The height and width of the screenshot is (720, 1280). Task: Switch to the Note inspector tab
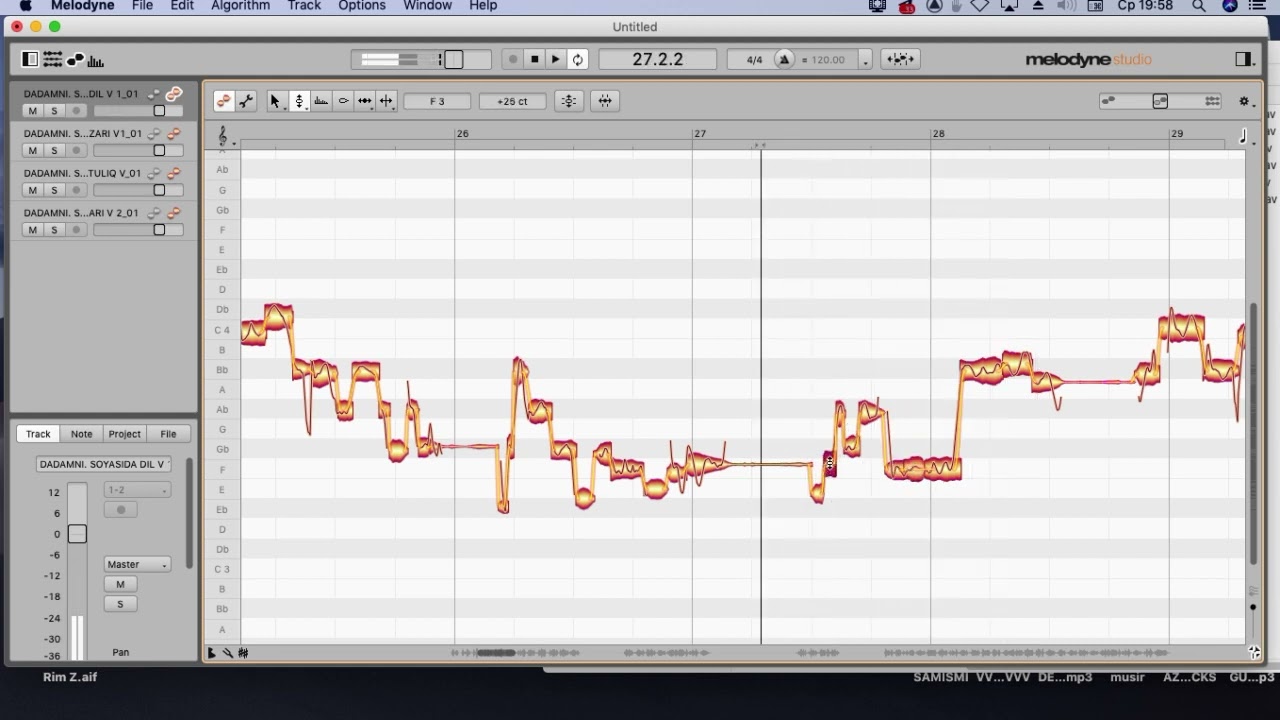coord(81,434)
